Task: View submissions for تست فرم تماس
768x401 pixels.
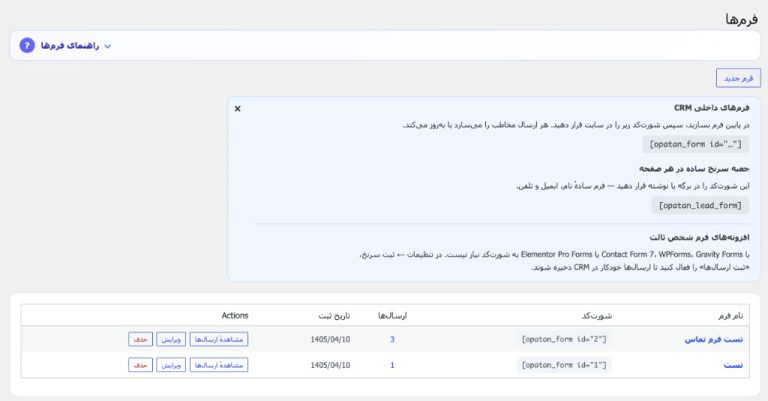Action: coord(219,339)
